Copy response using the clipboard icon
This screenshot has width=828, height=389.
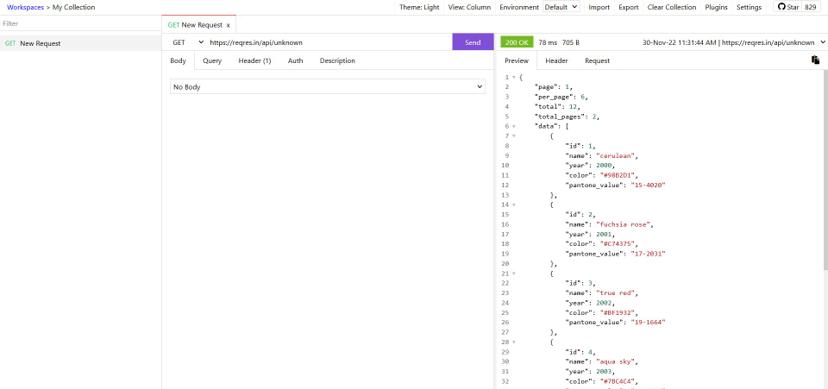tap(815, 60)
